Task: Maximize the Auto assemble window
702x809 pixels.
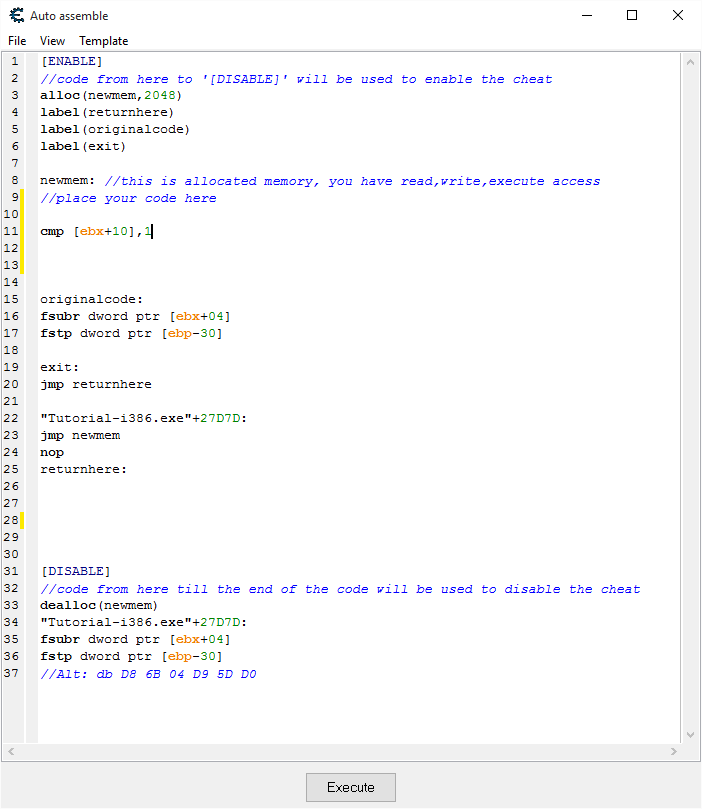Action: tap(632, 16)
